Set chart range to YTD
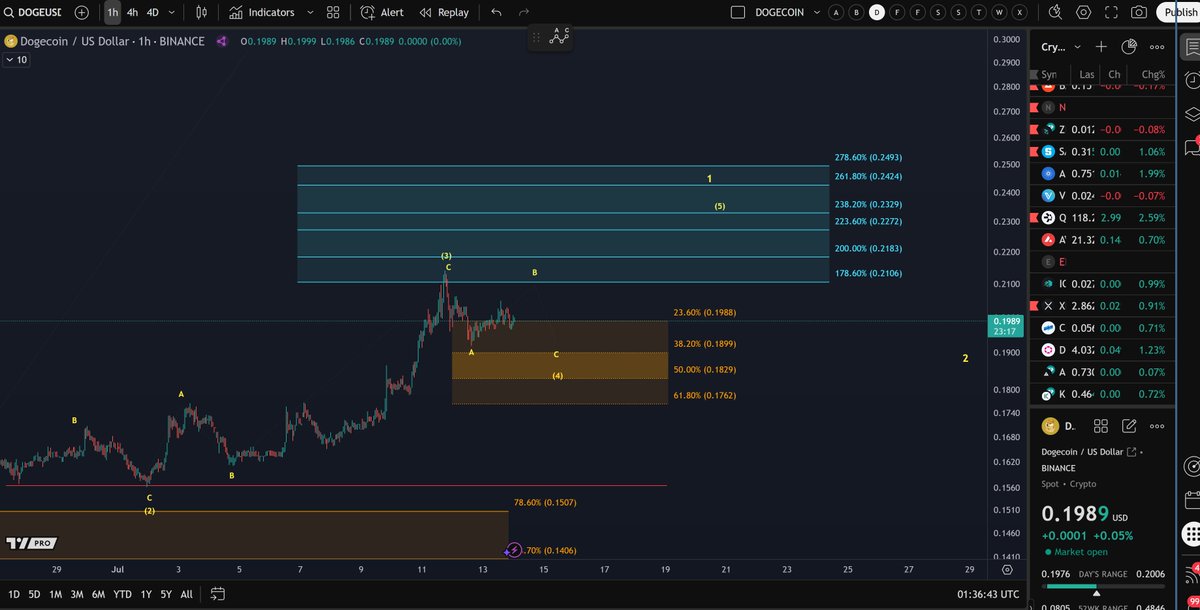Viewport: 1200px width, 610px height. [x=122, y=594]
